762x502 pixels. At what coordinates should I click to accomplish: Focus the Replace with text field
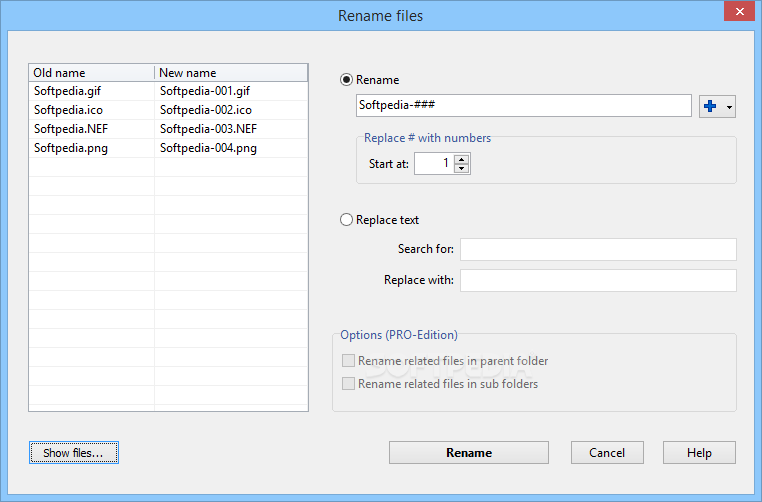tap(598, 280)
